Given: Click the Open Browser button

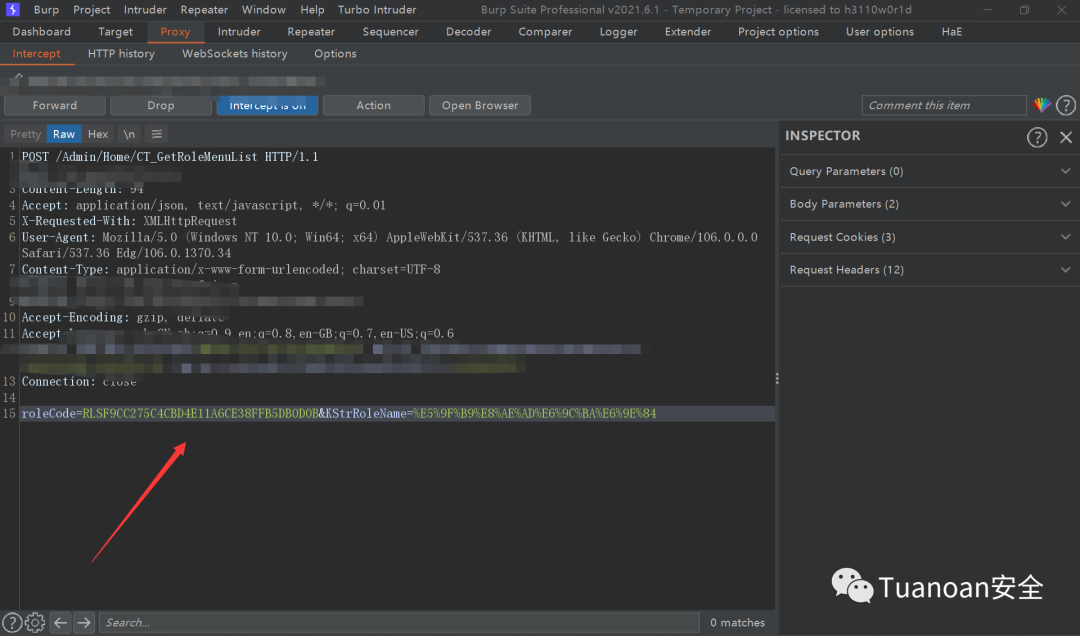Looking at the screenshot, I should tap(480, 105).
